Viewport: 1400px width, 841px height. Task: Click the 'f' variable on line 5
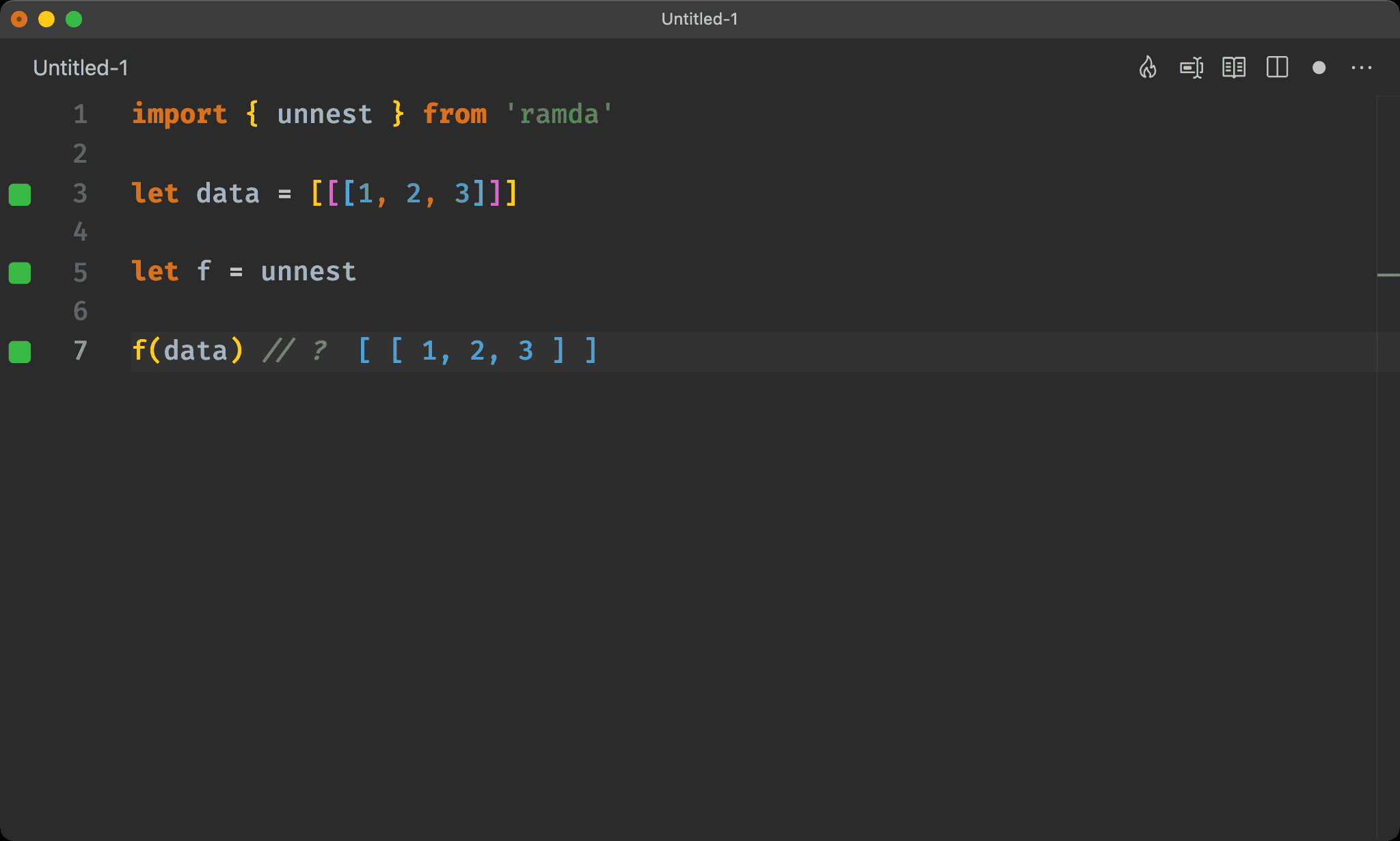point(204,271)
